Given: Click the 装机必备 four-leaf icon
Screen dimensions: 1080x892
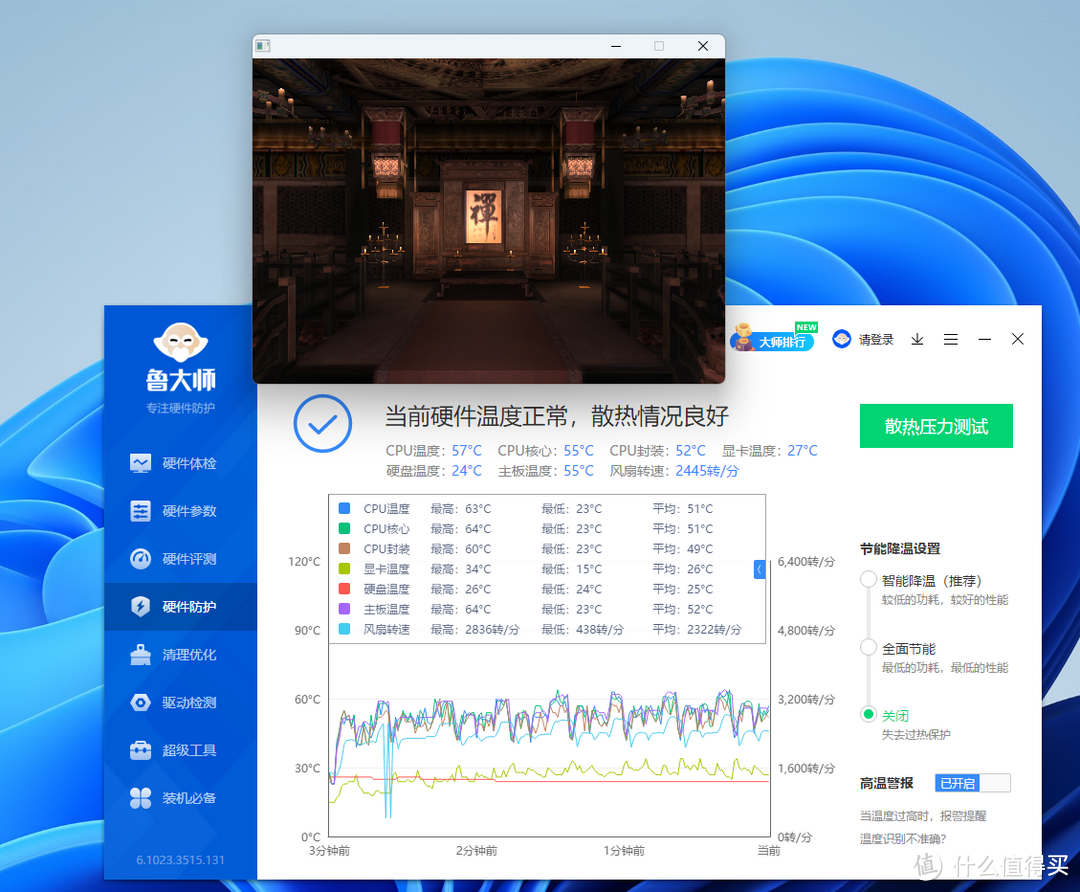Looking at the screenshot, I should [141, 798].
